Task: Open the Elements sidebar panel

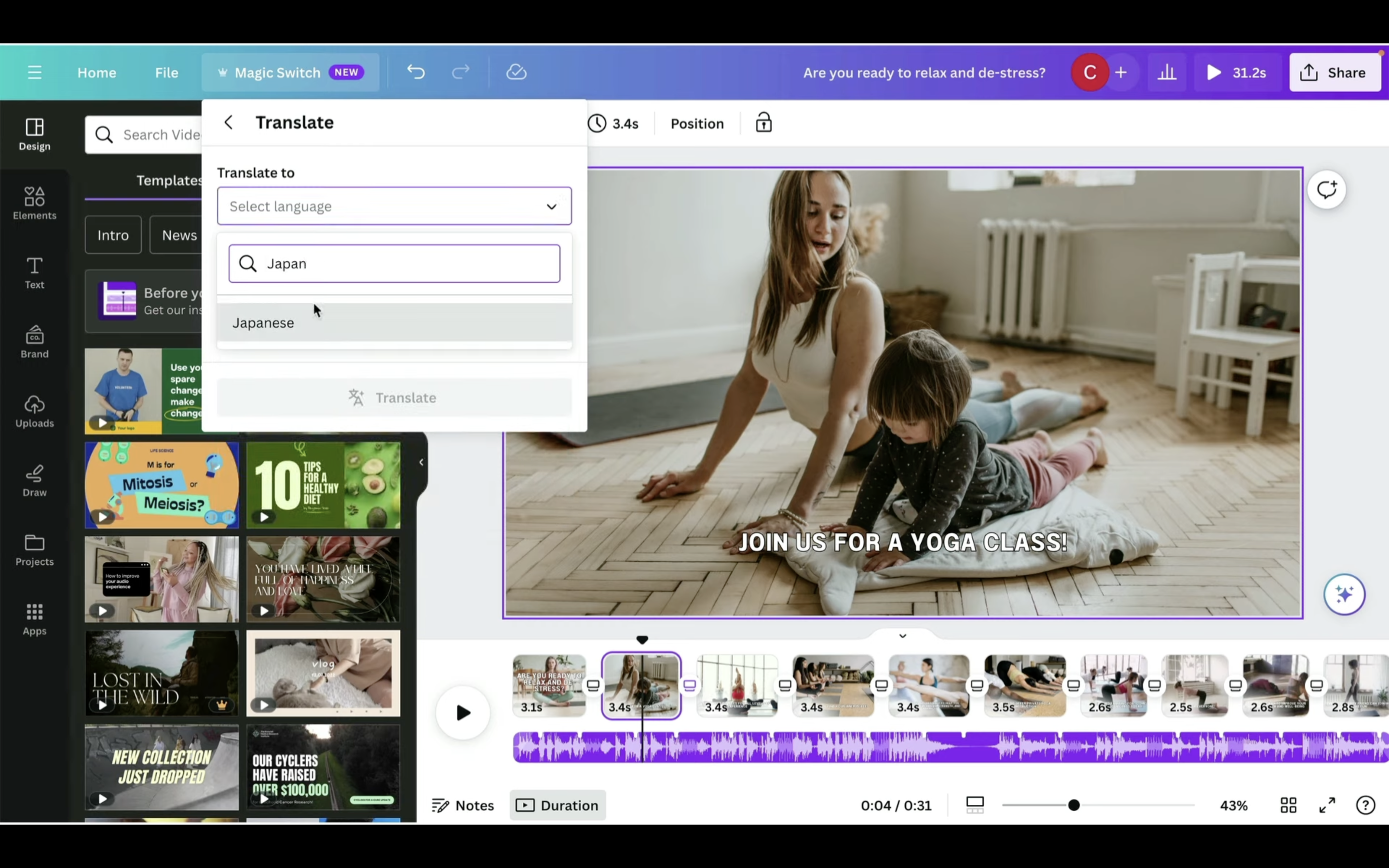Action: 34,203
